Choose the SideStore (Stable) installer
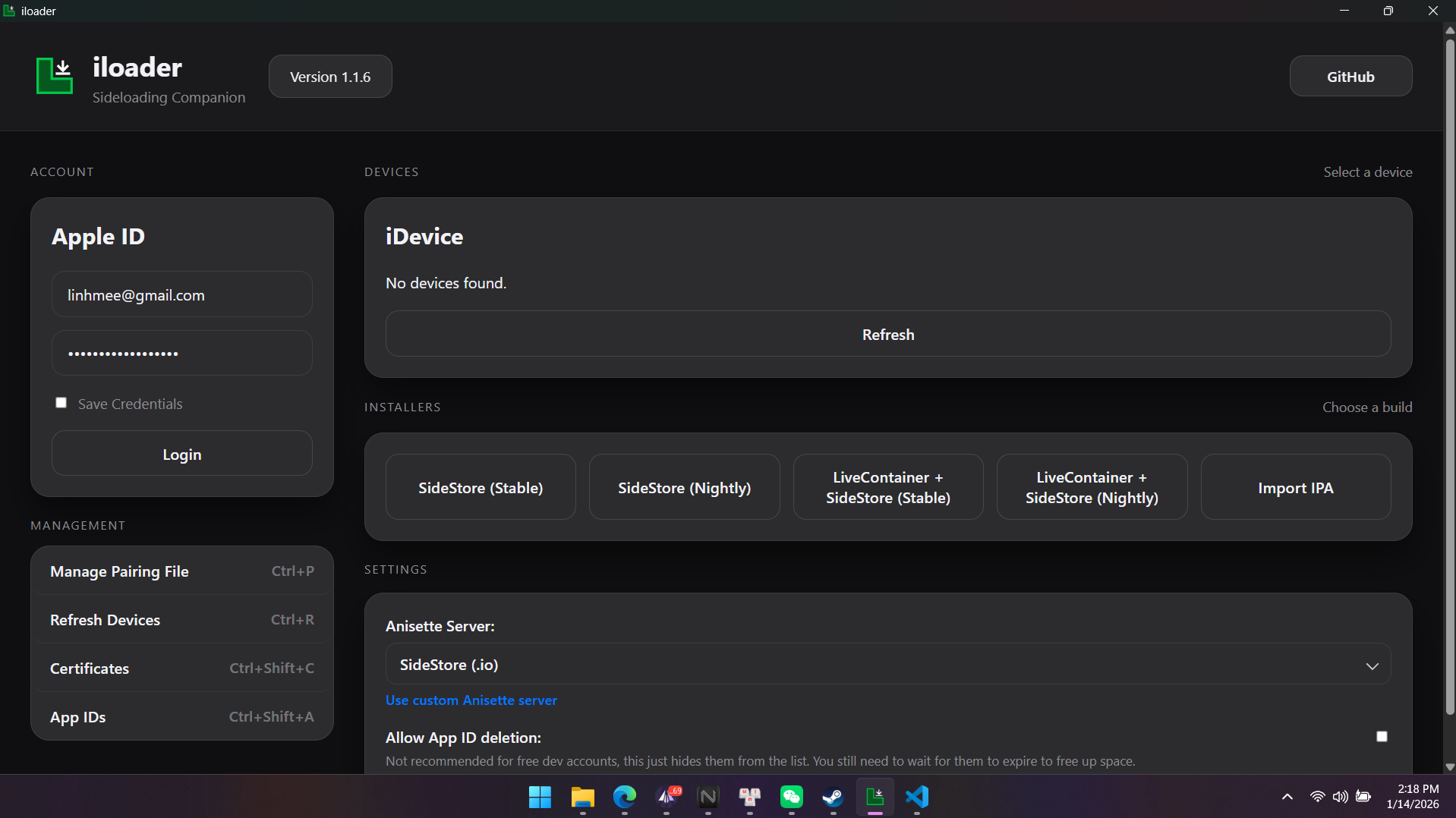 tap(481, 488)
